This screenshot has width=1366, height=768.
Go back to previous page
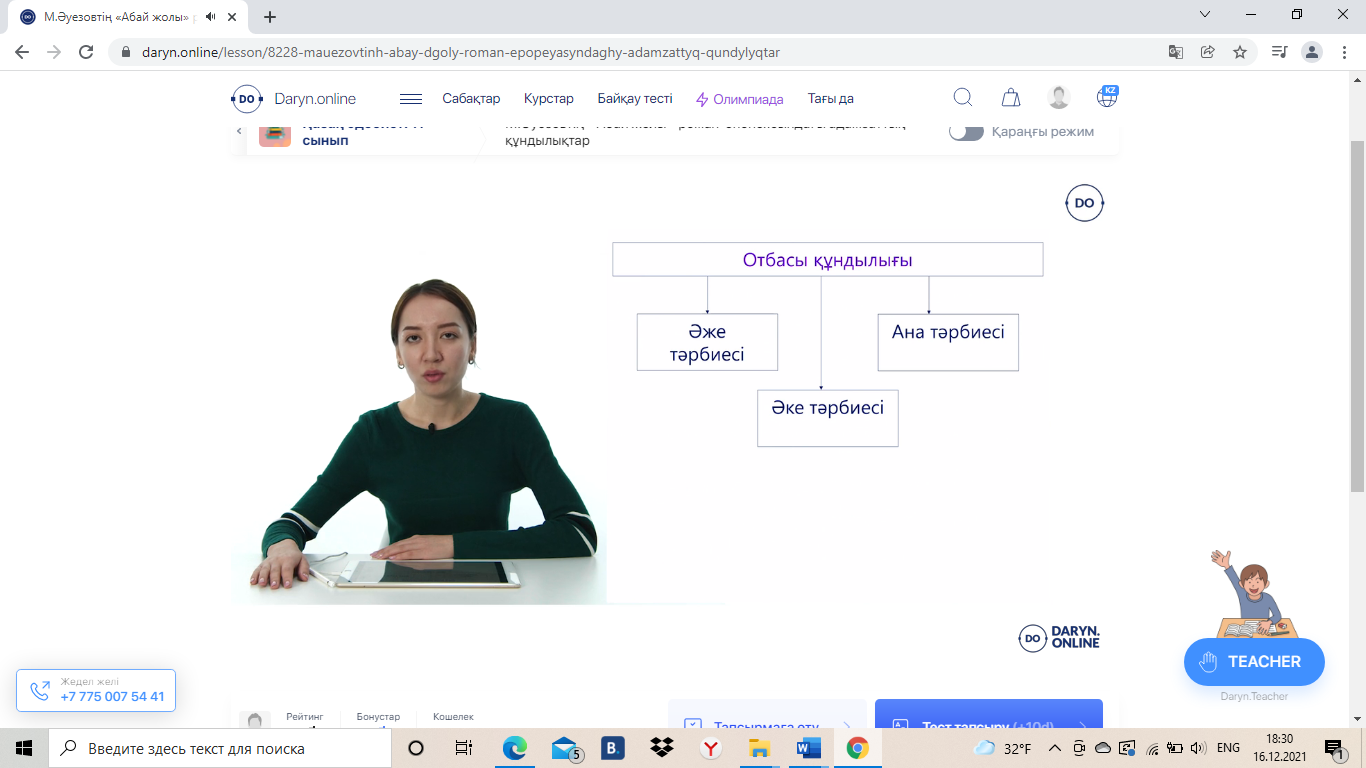click(22, 52)
